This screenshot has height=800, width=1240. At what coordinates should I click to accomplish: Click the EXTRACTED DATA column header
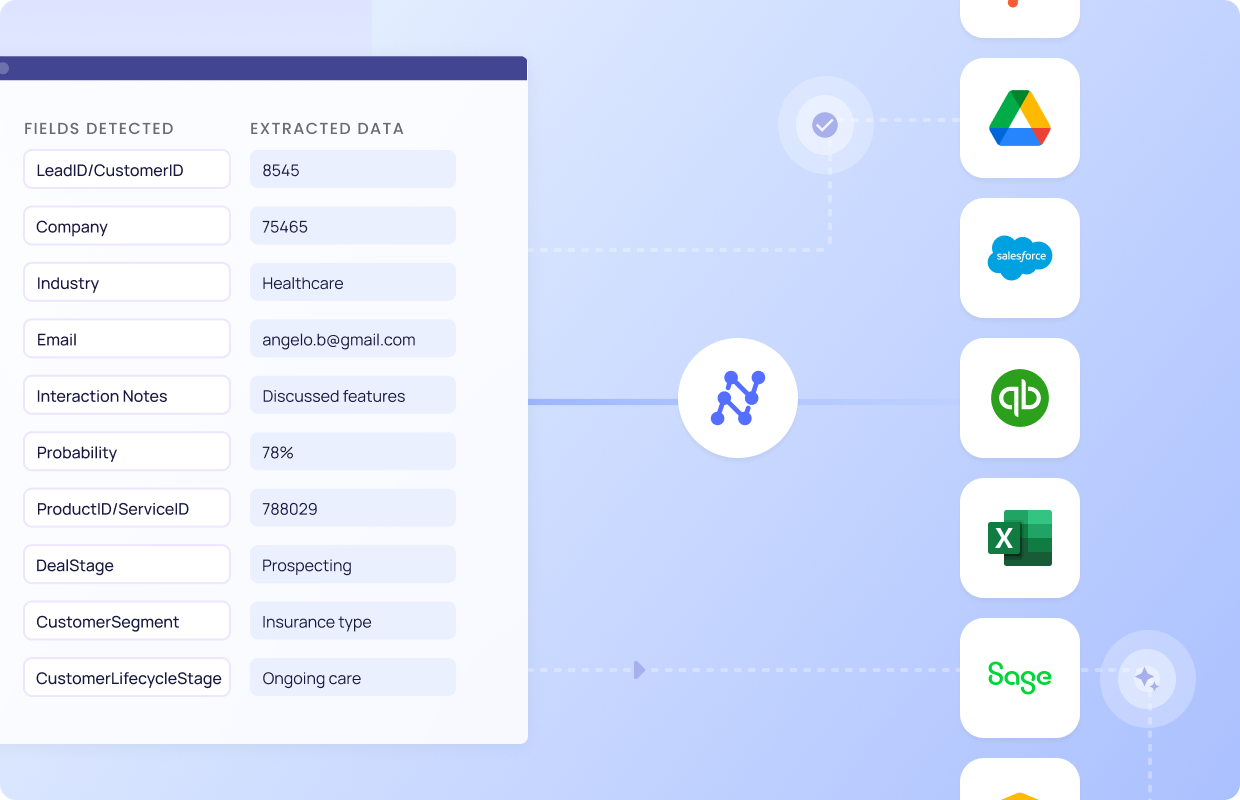tap(327, 128)
